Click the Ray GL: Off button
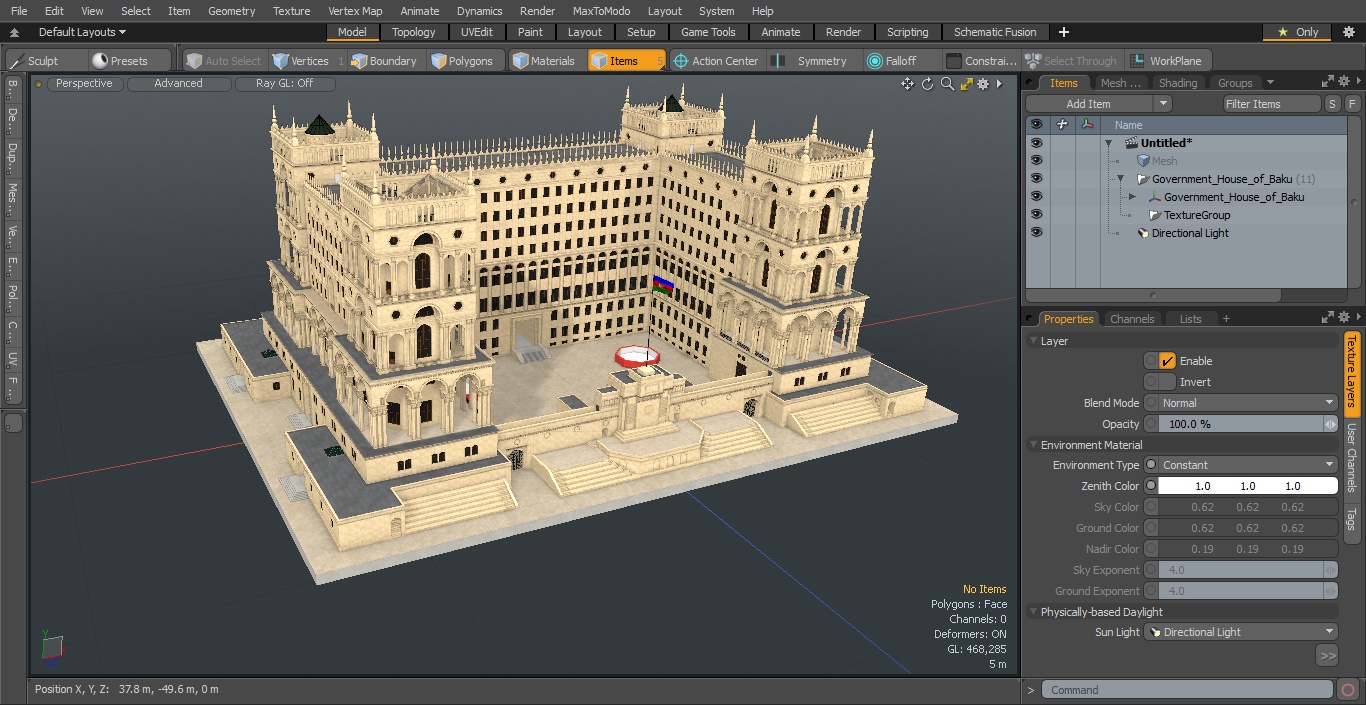 click(x=284, y=83)
